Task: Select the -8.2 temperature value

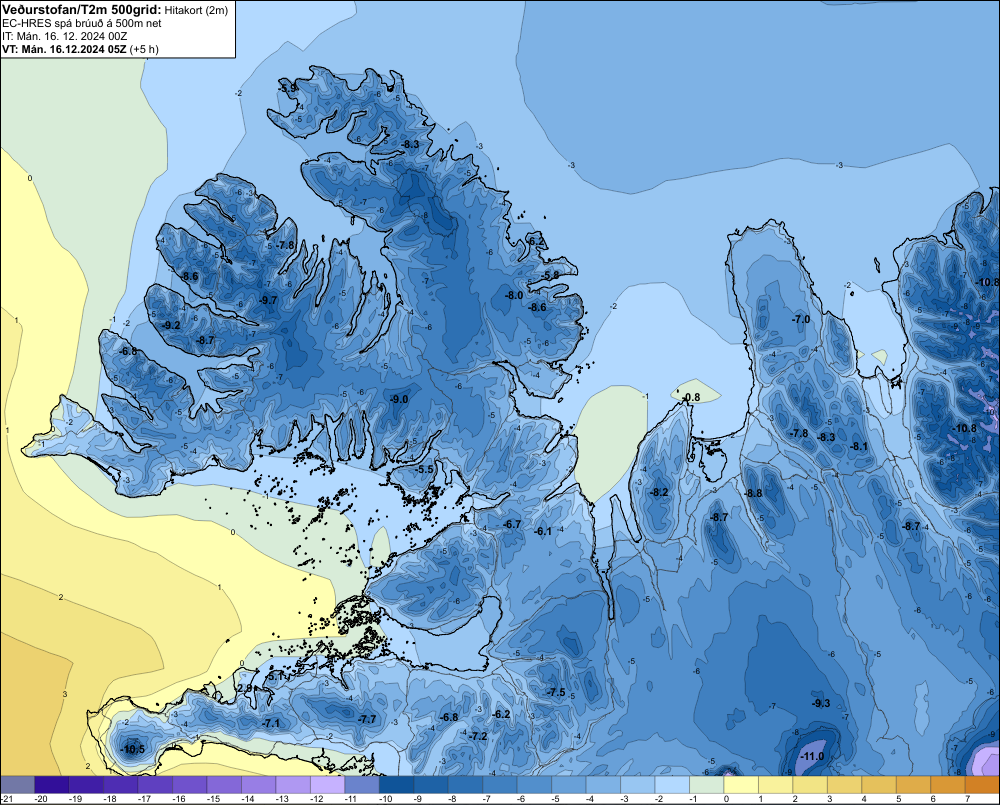Action: 659,492
